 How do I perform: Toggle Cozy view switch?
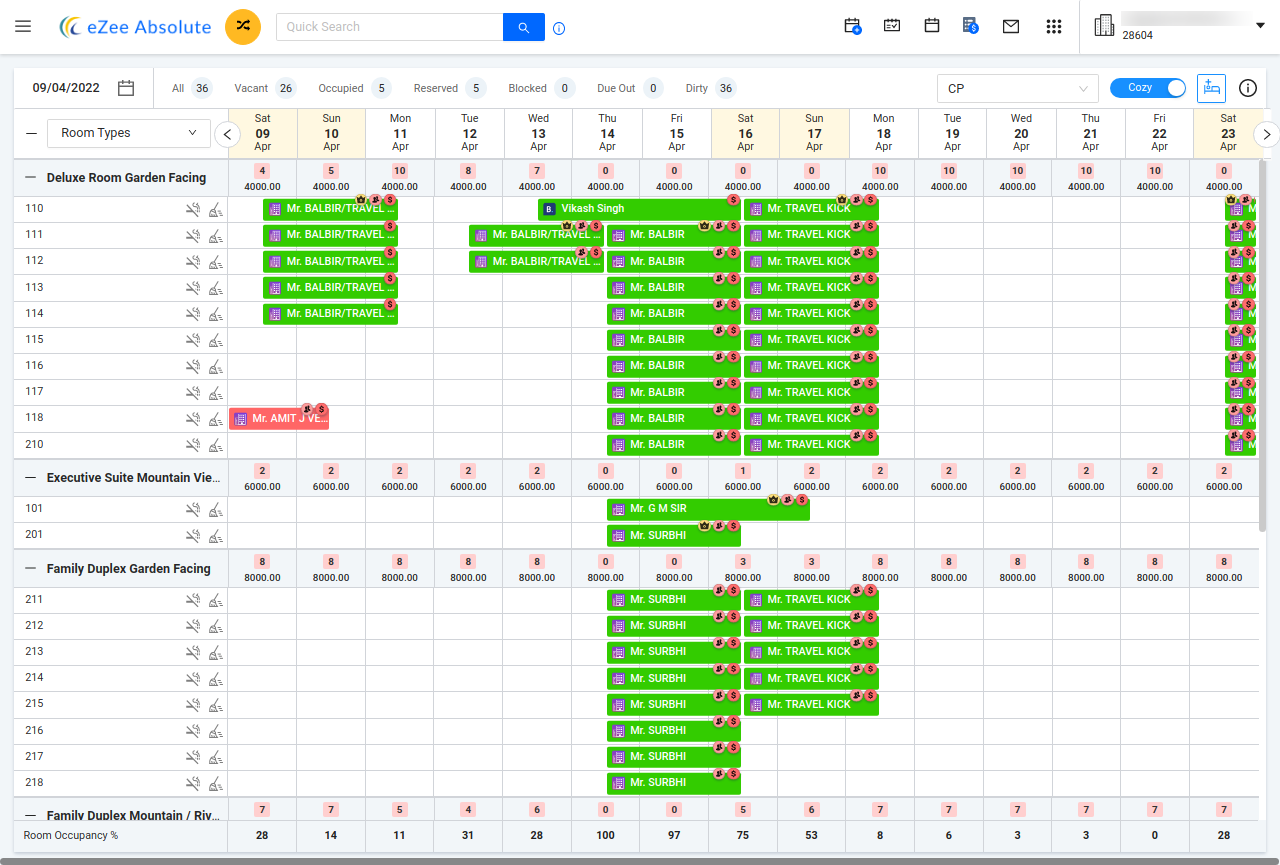tap(1148, 88)
